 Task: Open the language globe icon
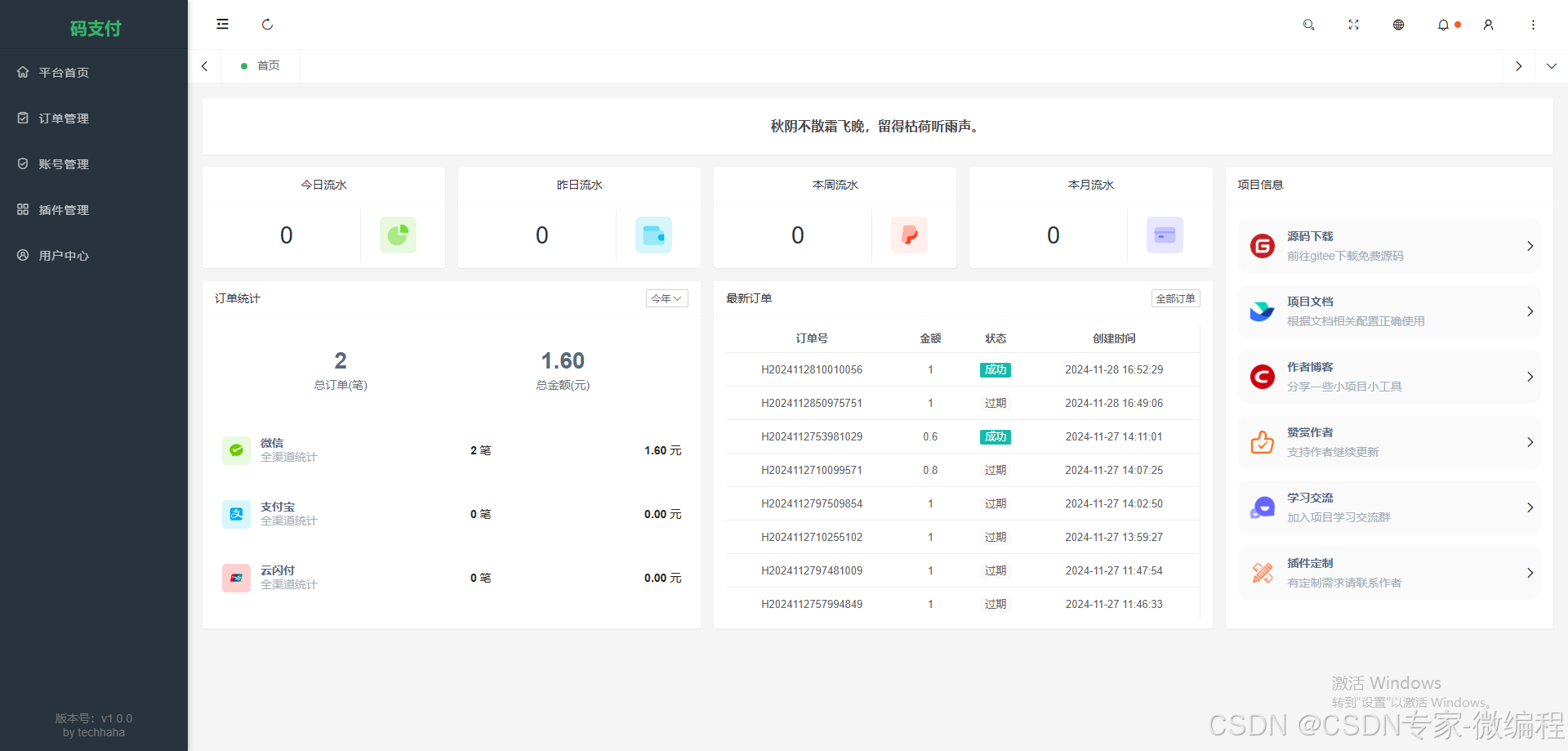1398,25
